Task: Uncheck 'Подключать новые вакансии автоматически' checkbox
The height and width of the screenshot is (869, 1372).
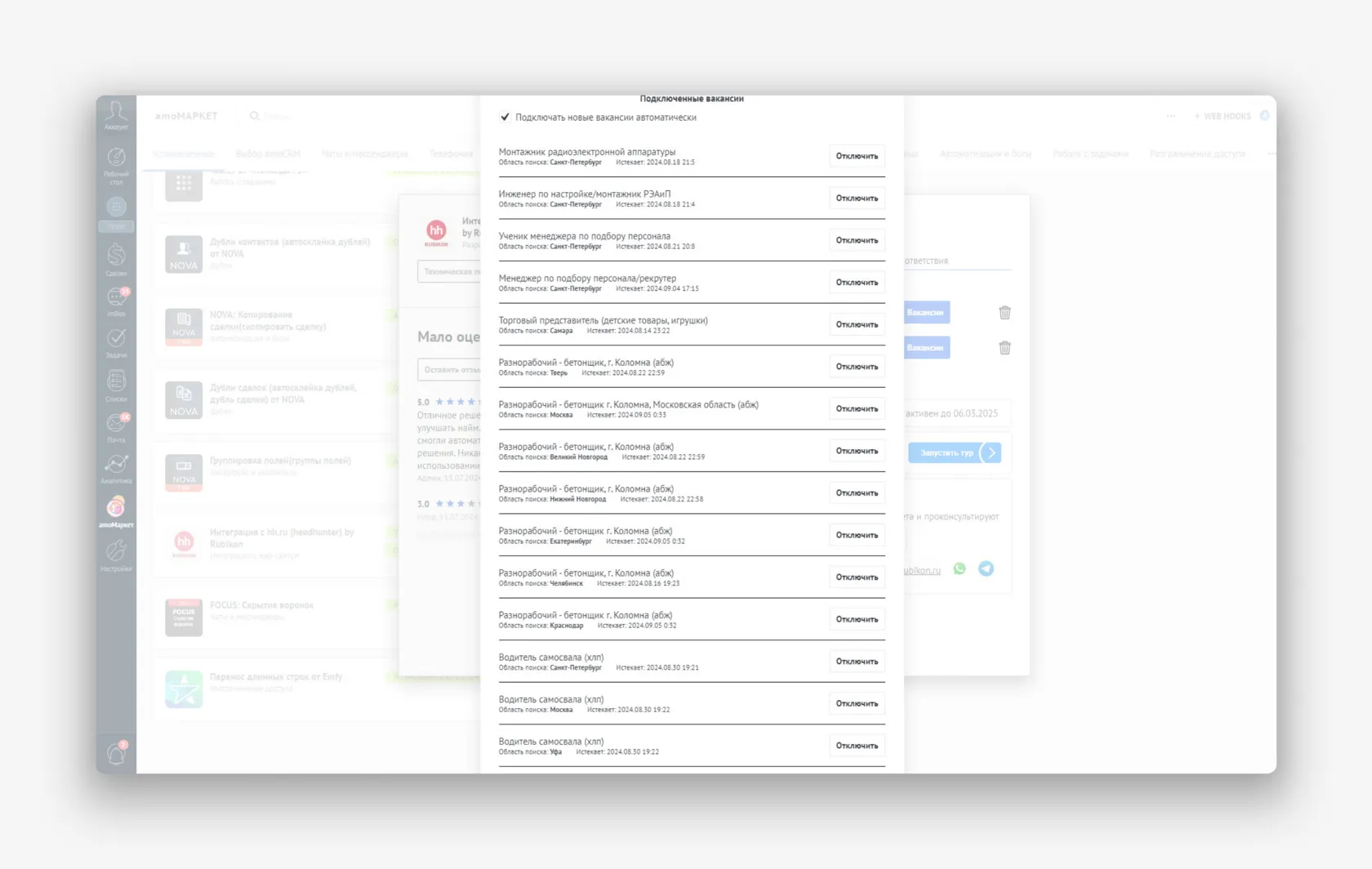Action: (x=505, y=118)
